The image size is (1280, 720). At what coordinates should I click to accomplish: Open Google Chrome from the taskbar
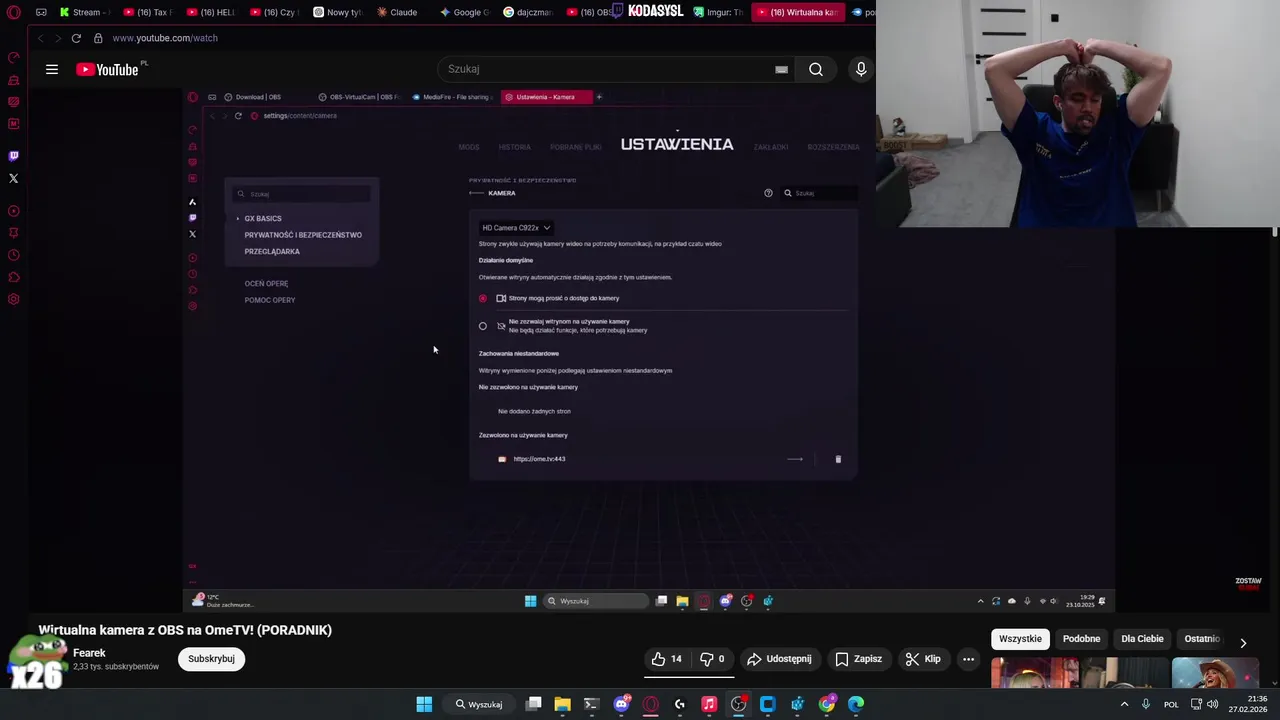click(827, 704)
